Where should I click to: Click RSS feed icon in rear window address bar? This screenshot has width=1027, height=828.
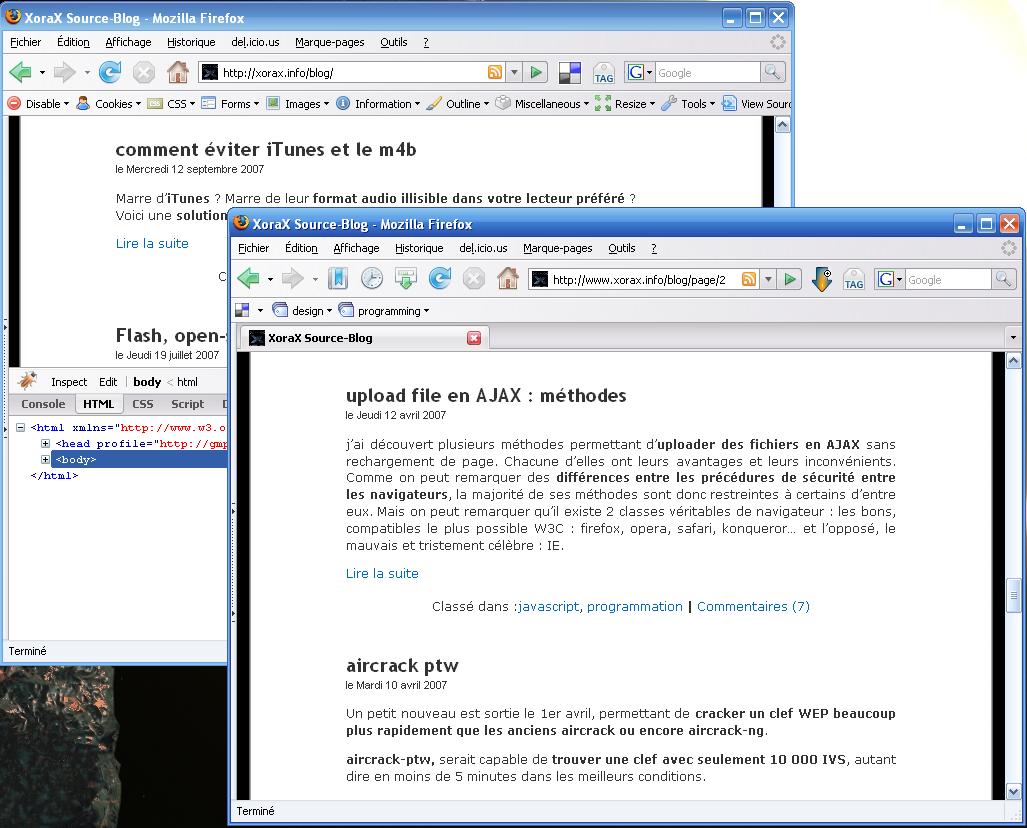pos(495,72)
